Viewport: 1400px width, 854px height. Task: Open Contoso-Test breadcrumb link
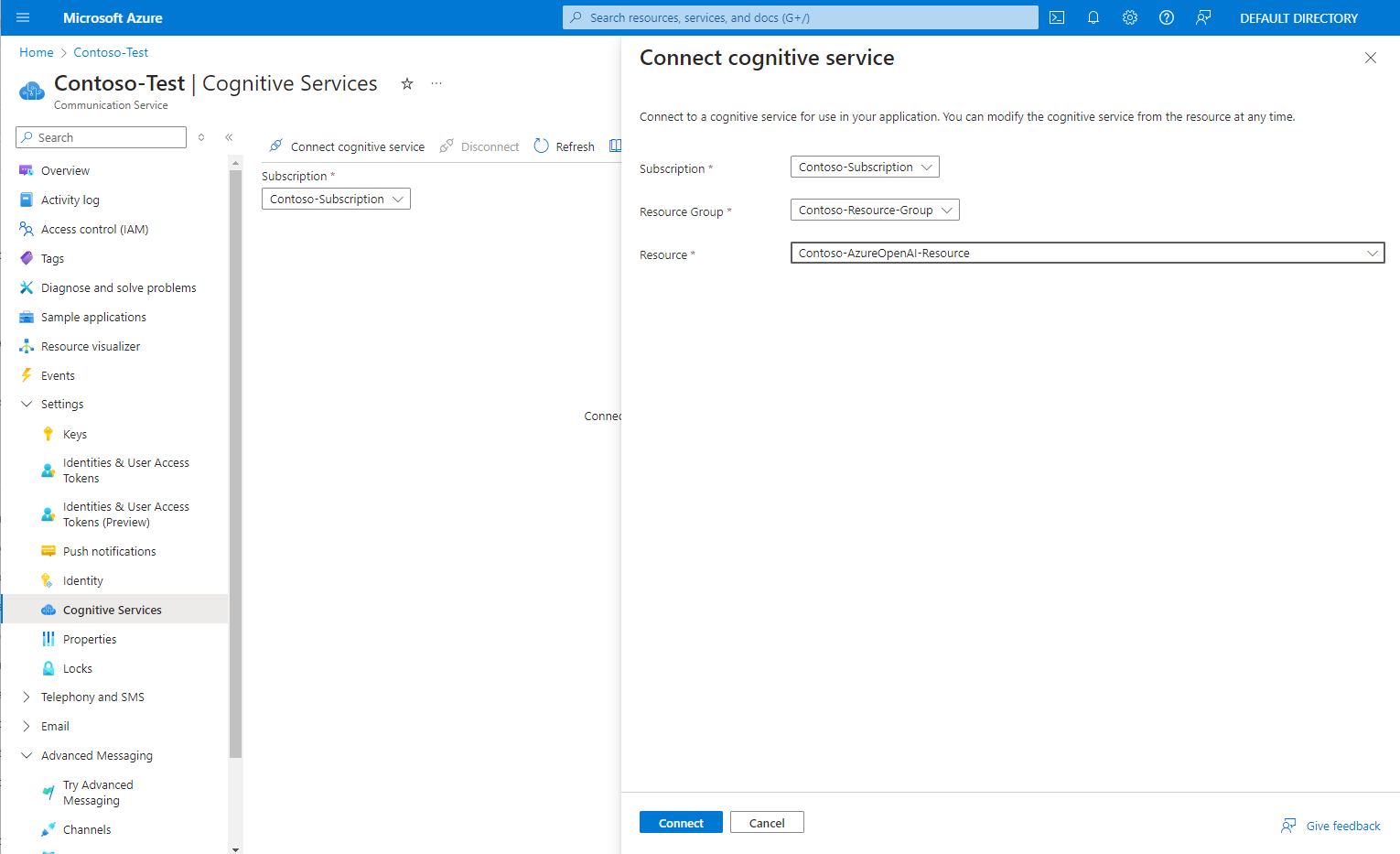point(111,52)
